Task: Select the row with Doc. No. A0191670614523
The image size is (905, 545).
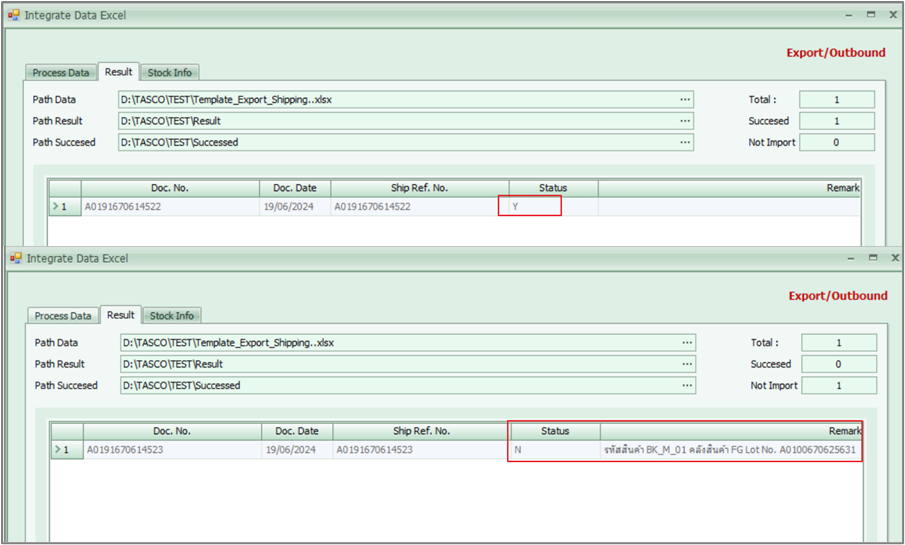Action: [125, 450]
